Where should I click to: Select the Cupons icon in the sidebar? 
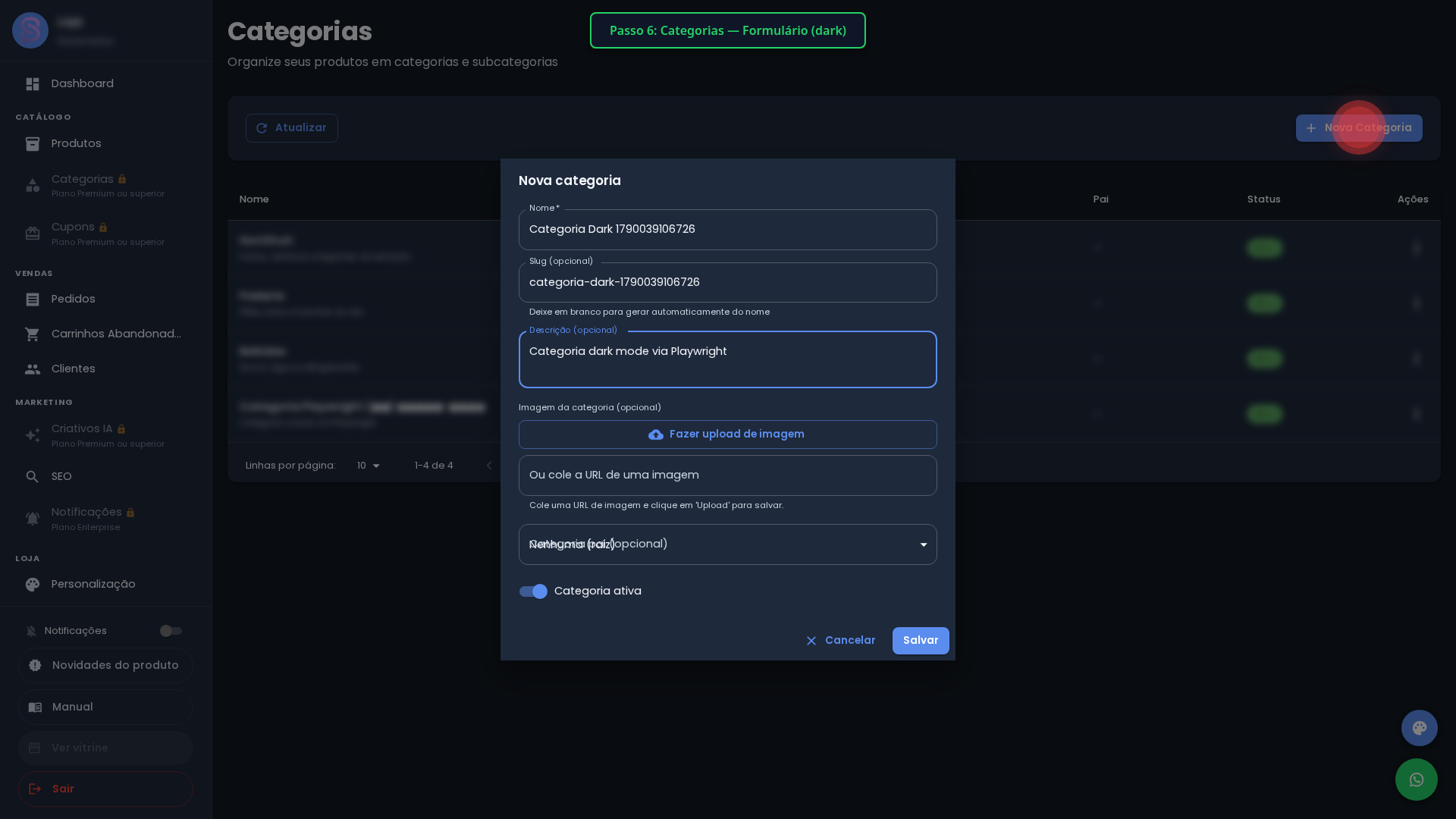click(33, 234)
